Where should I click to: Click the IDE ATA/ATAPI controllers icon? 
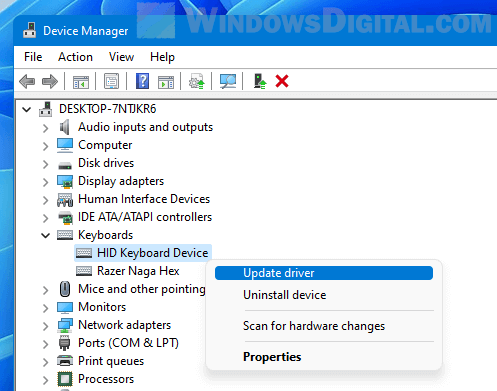[65, 217]
